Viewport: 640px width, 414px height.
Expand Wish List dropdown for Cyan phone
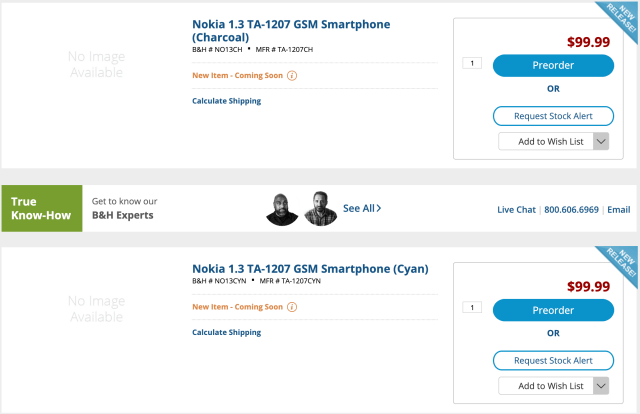[601, 385]
